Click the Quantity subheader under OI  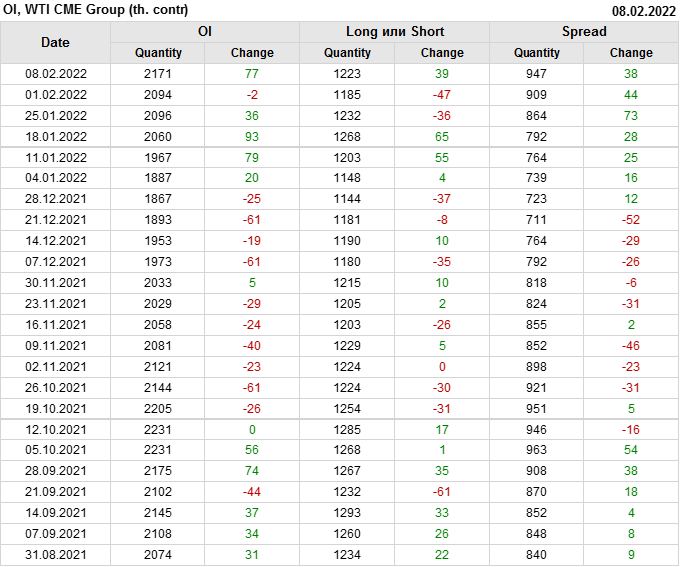[x=158, y=53]
